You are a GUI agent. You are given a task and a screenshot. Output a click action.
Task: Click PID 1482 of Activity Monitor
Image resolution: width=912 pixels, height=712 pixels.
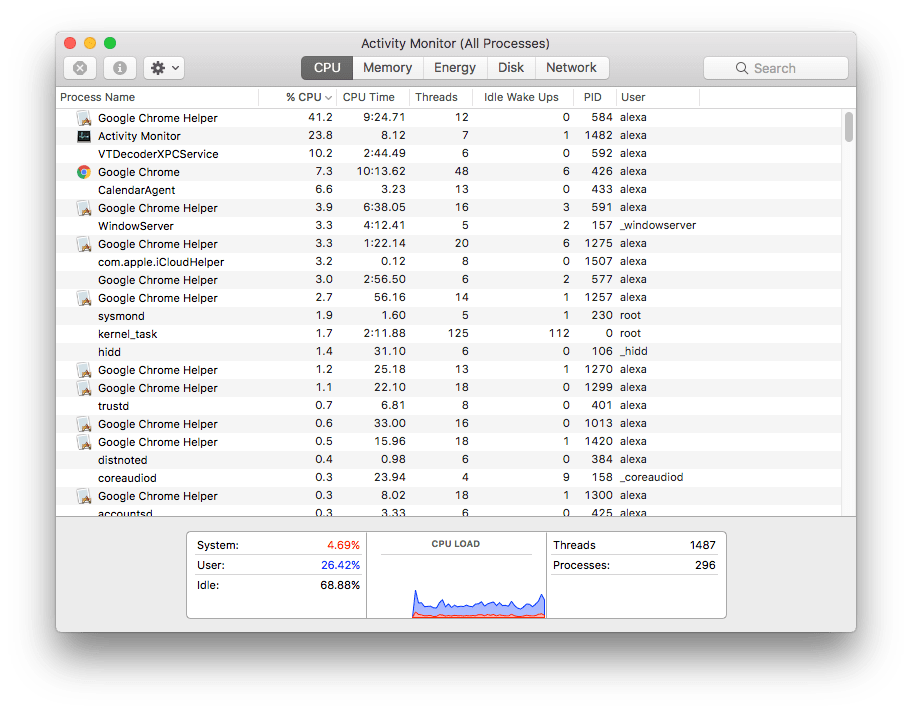click(x=598, y=136)
